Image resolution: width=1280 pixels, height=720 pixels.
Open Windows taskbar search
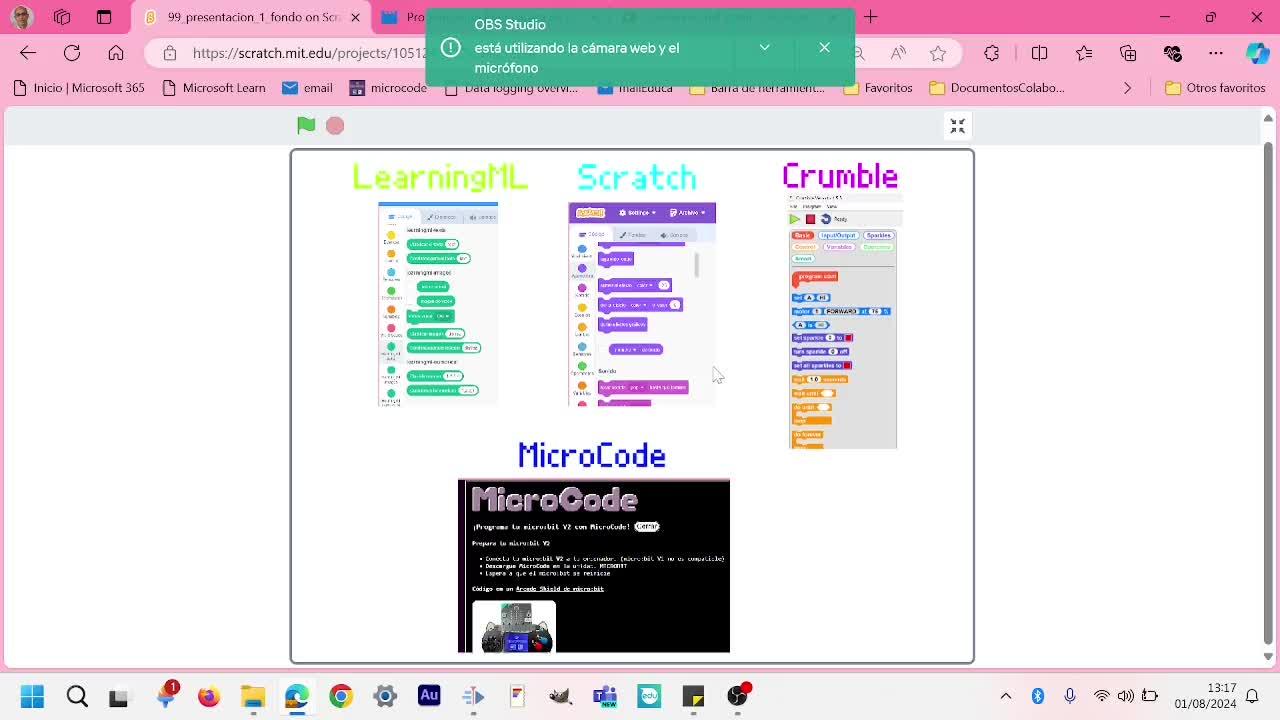(x=77, y=696)
